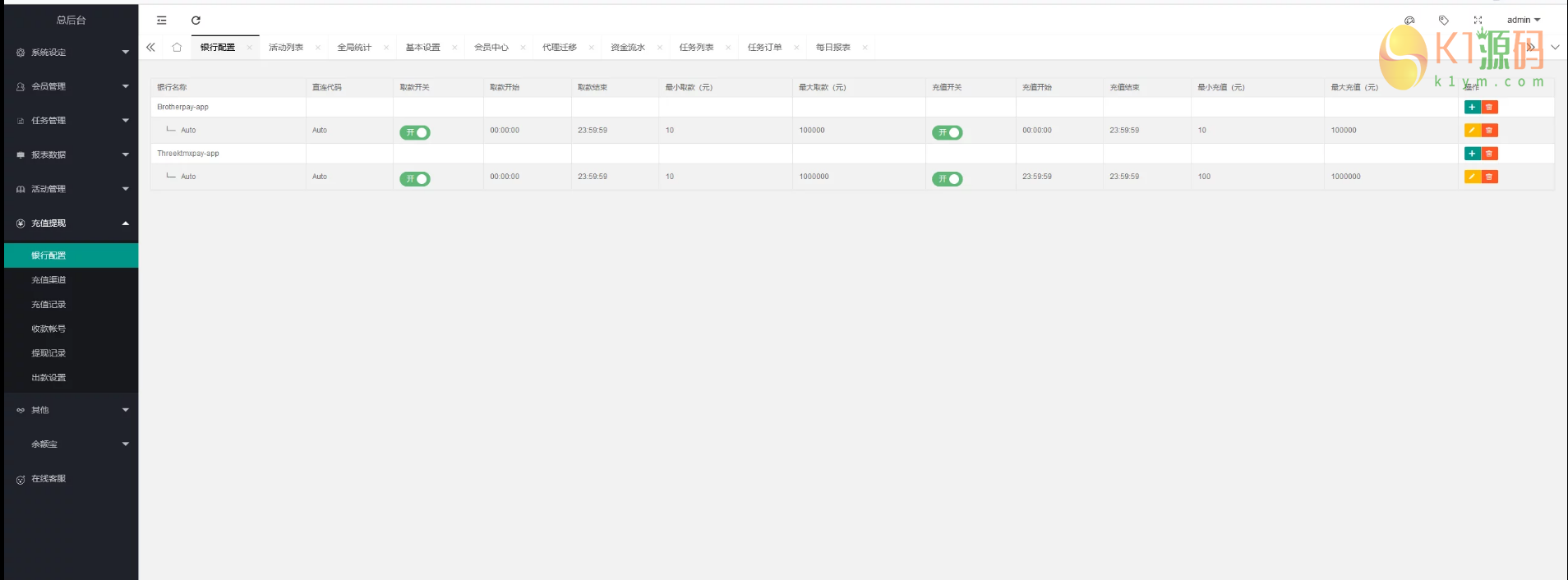Open 出款设置 in the sidebar

71,378
